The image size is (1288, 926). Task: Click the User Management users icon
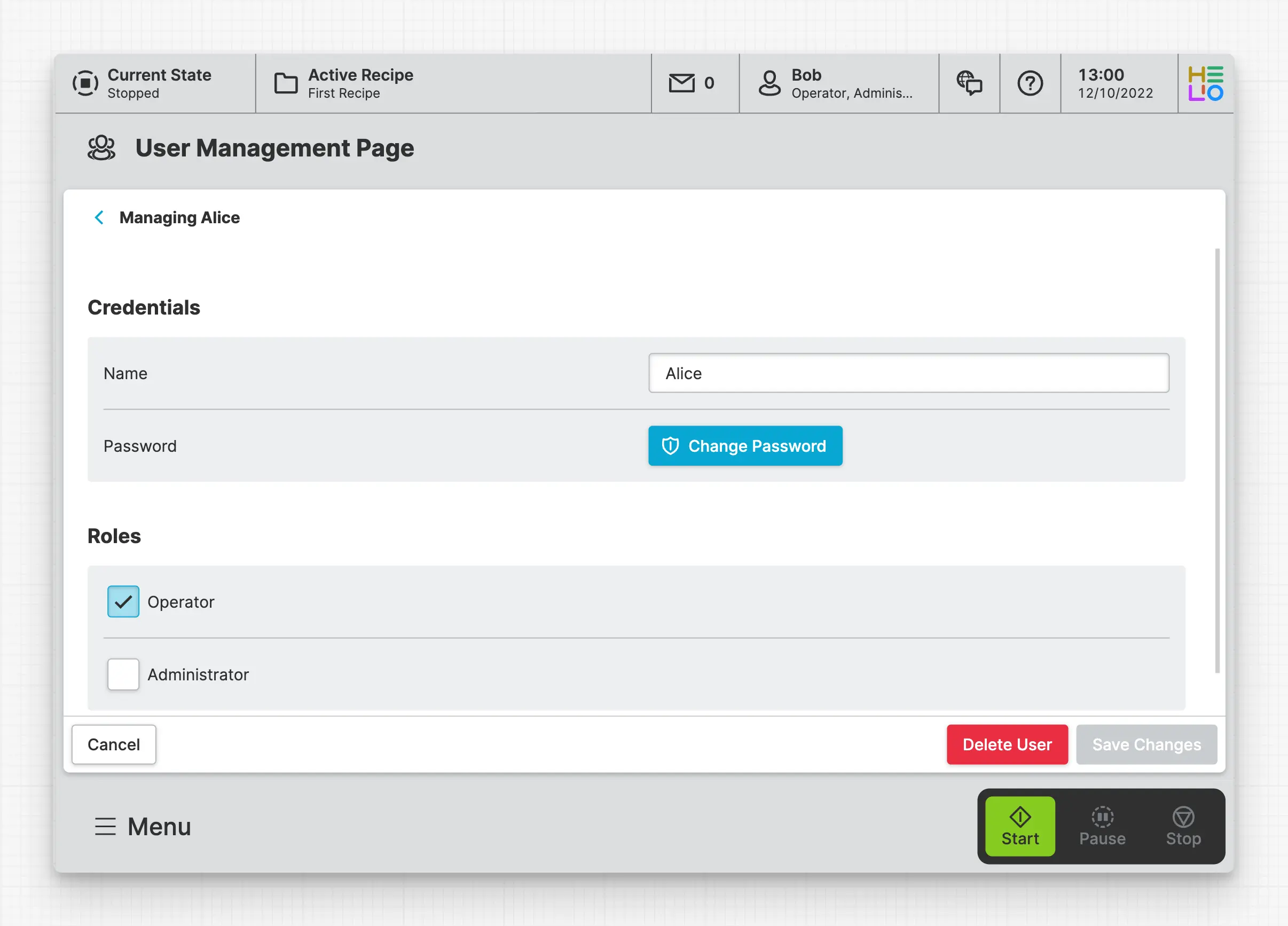click(x=101, y=148)
